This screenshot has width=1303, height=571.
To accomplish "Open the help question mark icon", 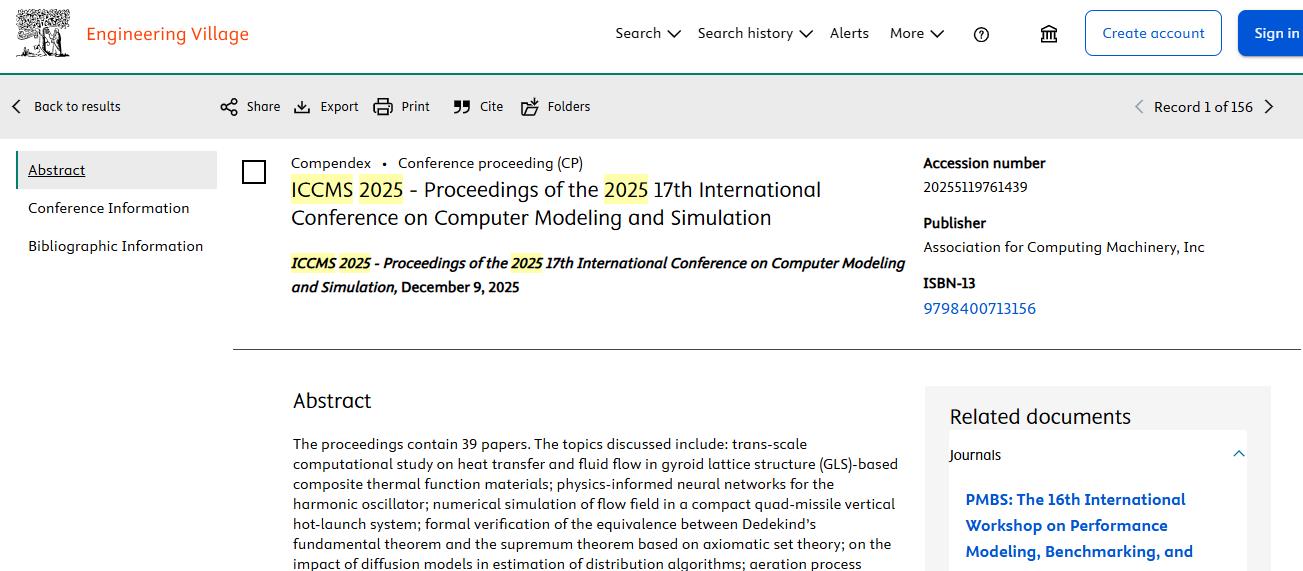I will click(981, 34).
